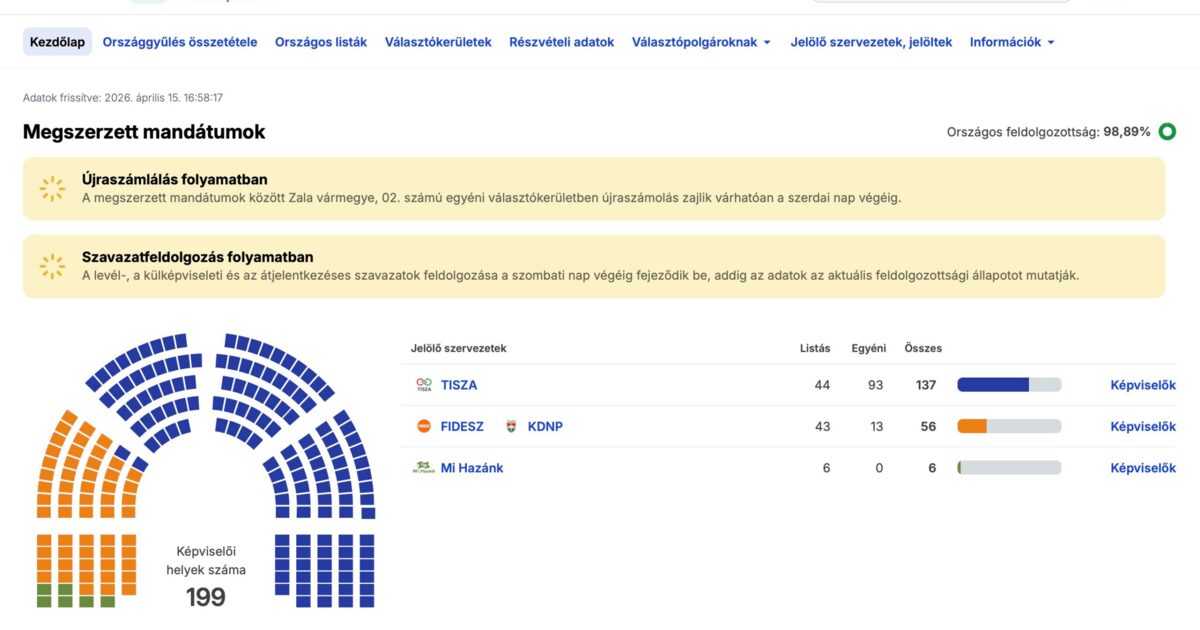Expand the Választópolgároknak dropdown menu
Viewport: 1200px width, 630px height.
[x=701, y=42]
